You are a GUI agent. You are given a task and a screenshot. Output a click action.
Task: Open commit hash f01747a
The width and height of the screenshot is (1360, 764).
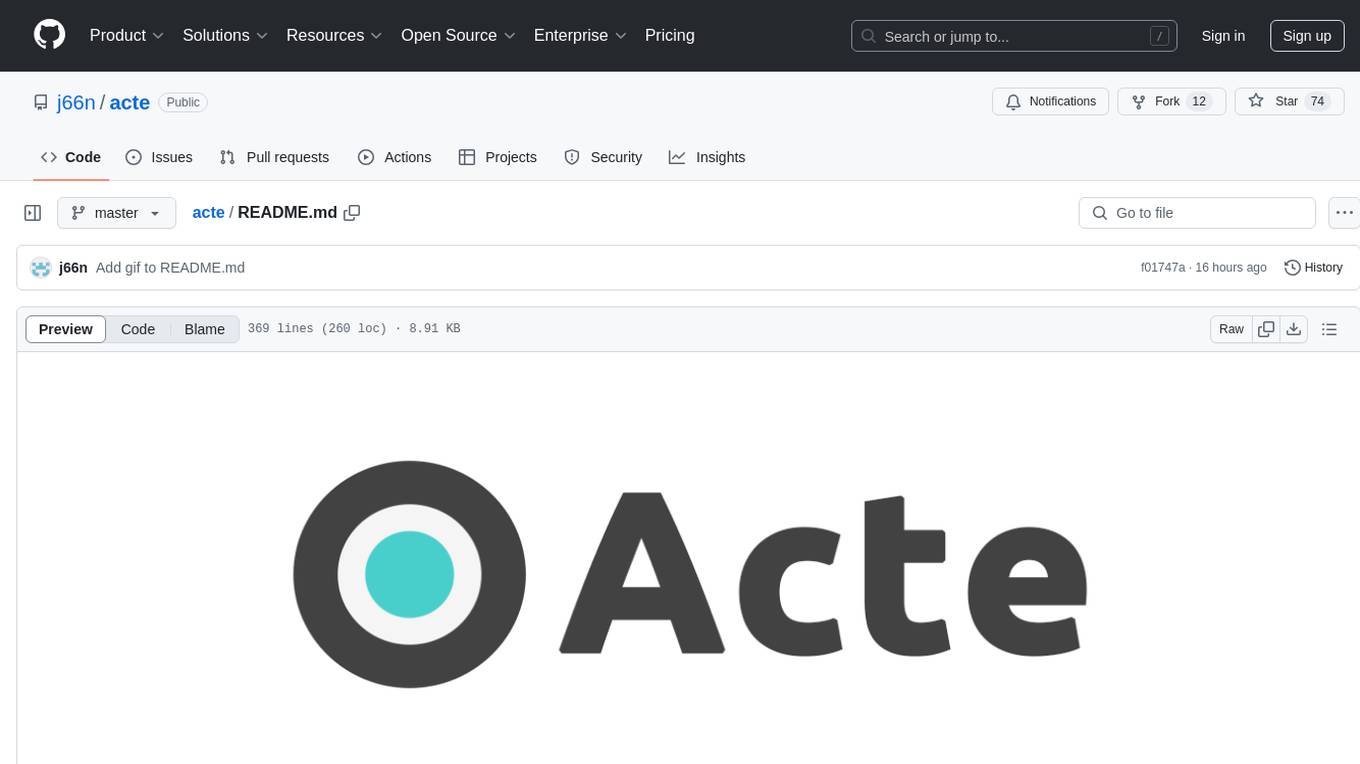[1163, 267]
